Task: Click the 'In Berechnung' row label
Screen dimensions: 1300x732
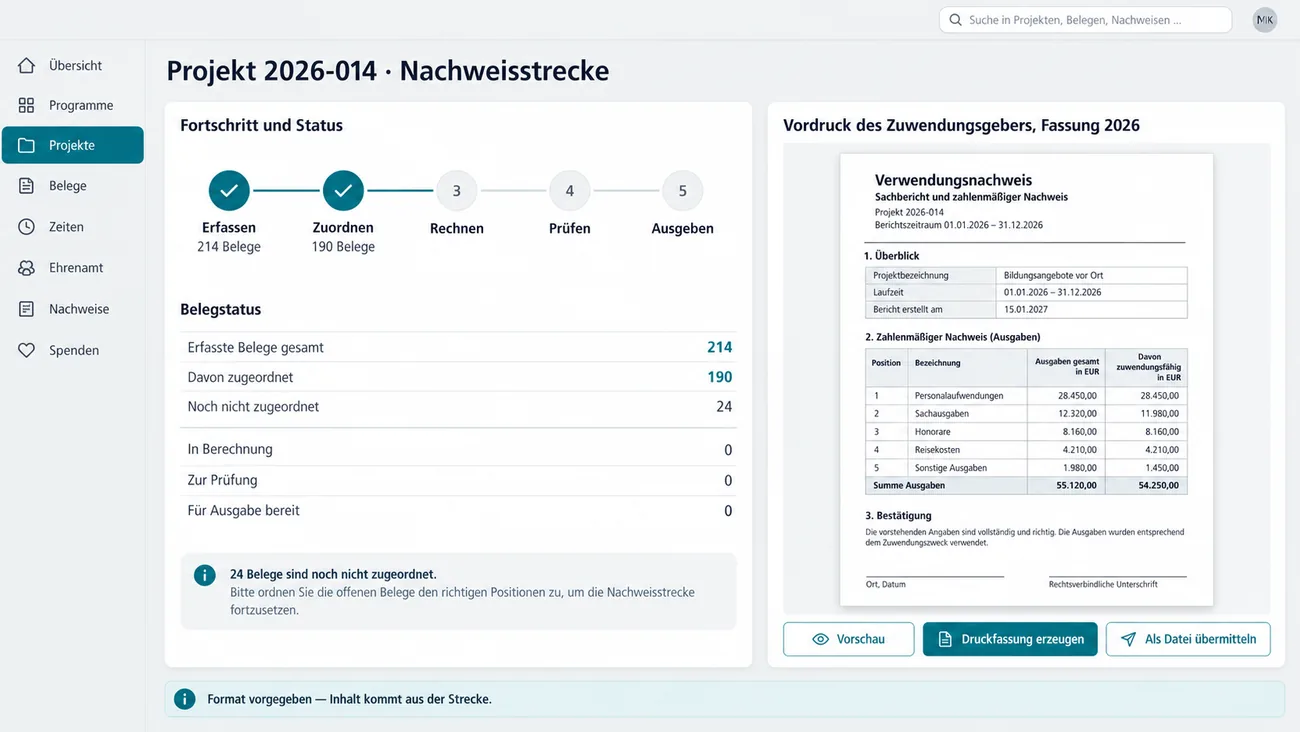Action: pyautogui.click(x=230, y=450)
